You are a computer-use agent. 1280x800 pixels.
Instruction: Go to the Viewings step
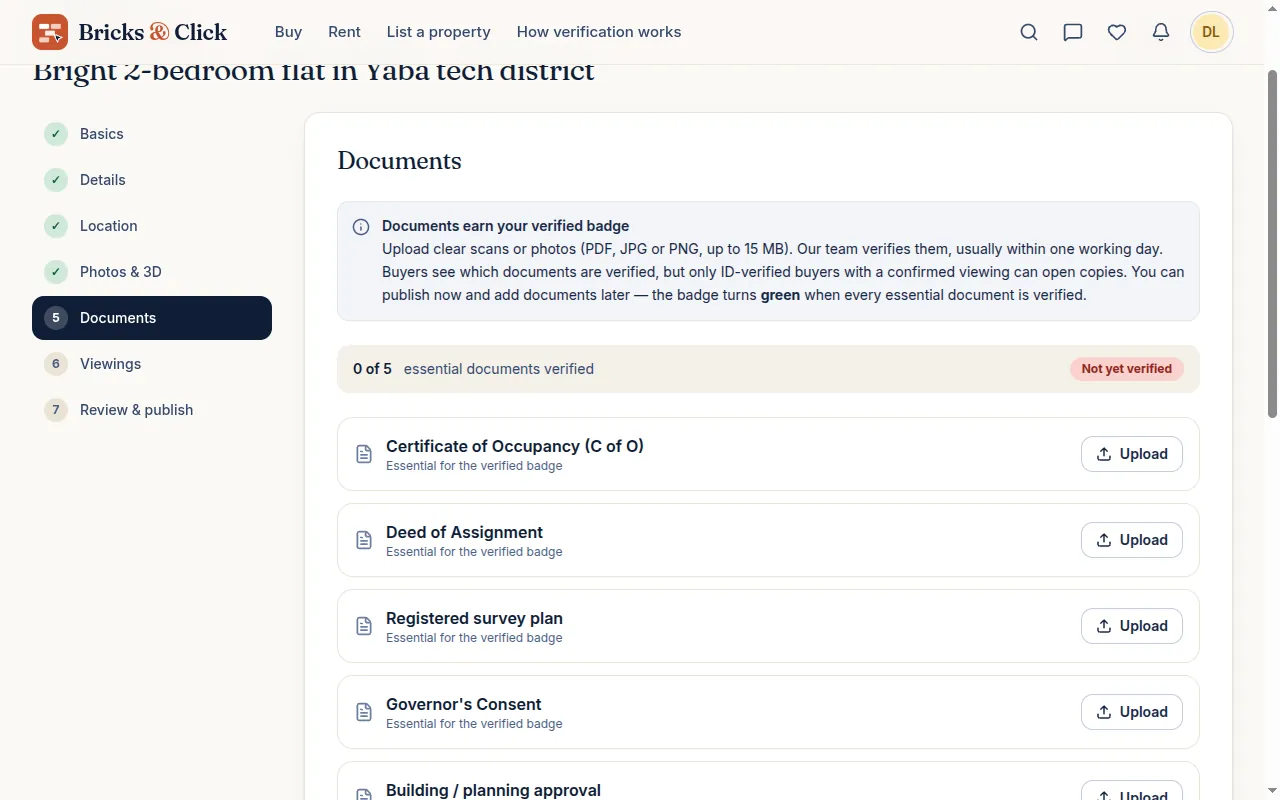coord(152,364)
